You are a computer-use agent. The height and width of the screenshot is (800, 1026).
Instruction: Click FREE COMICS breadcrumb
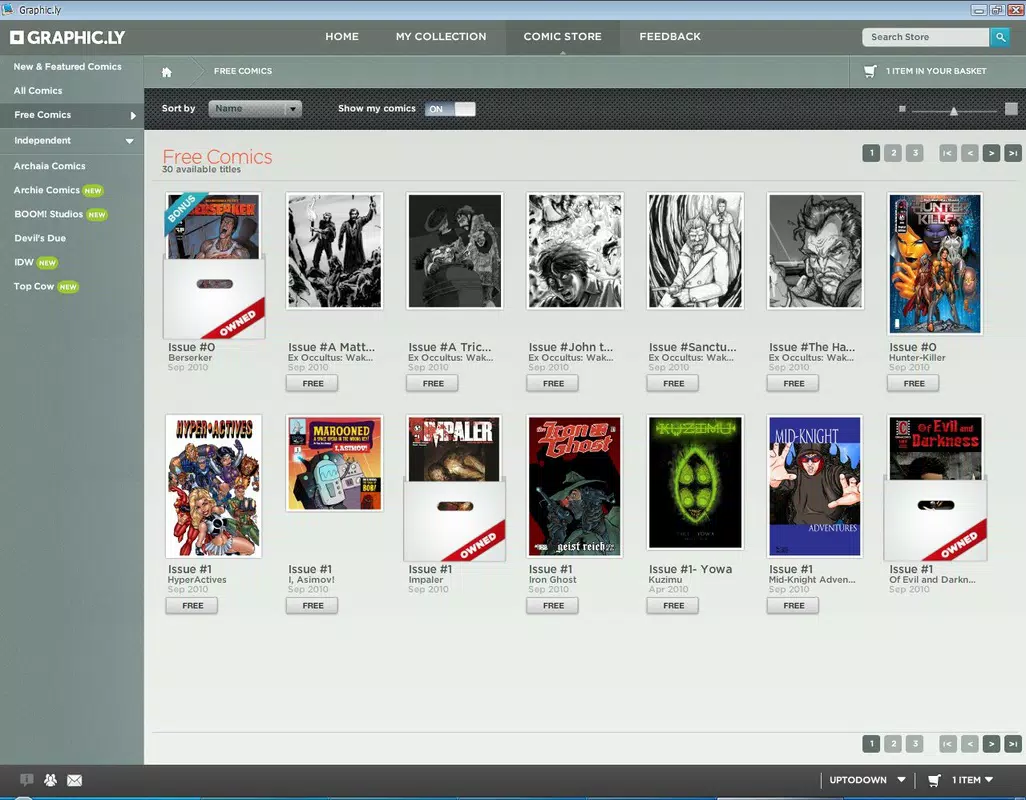click(x=243, y=71)
